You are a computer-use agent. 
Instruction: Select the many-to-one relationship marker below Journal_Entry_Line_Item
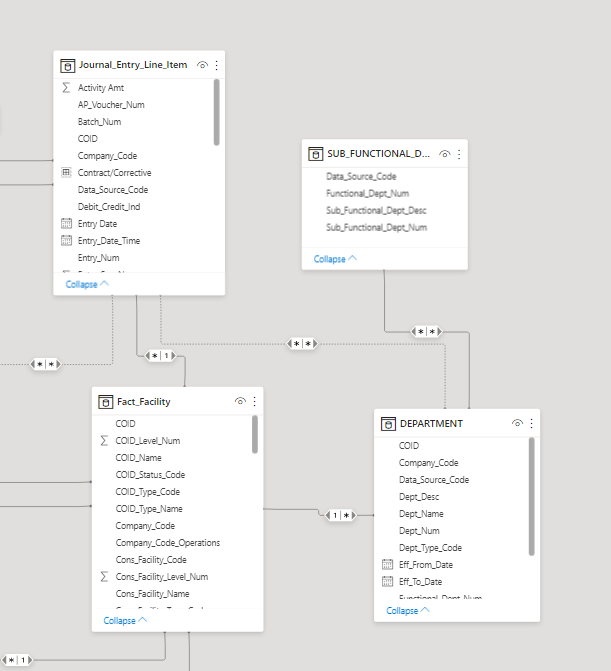click(160, 356)
